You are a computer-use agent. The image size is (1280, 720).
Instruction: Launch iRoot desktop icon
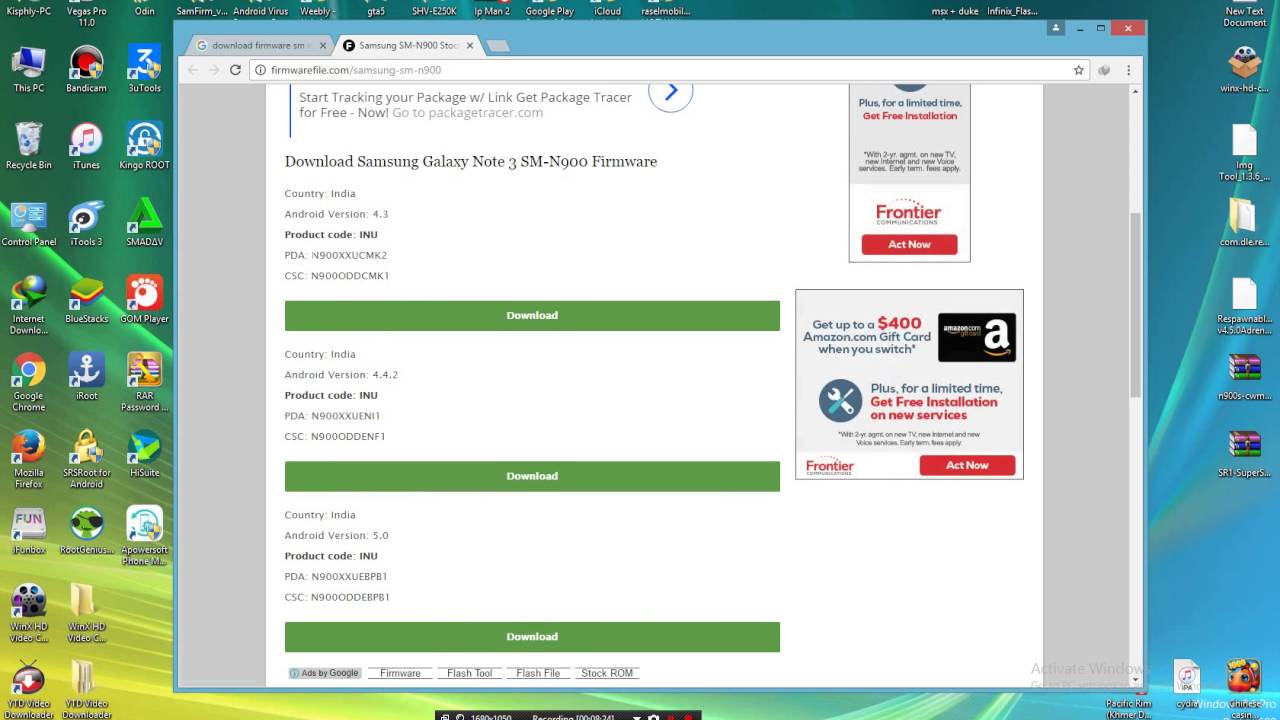pos(86,377)
